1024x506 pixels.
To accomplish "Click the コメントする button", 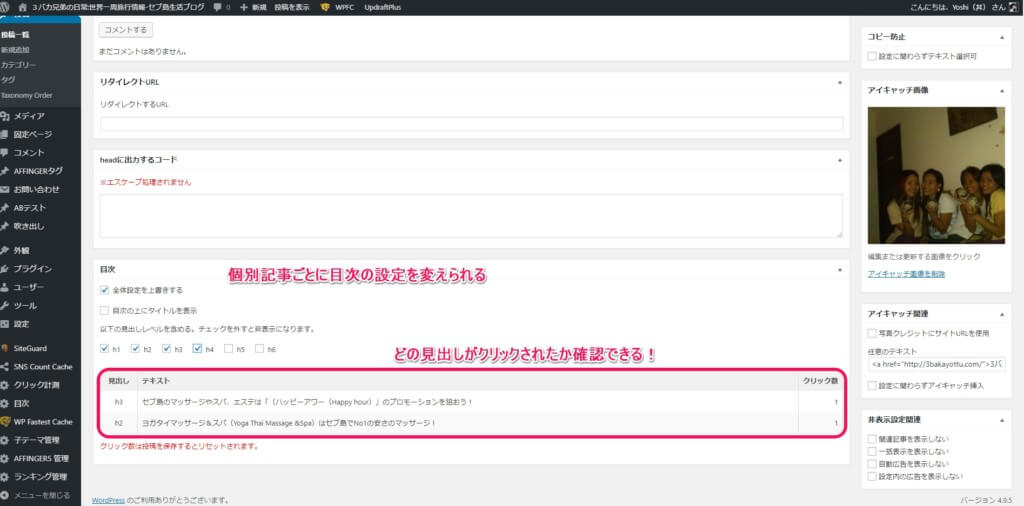I will (126, 30).
